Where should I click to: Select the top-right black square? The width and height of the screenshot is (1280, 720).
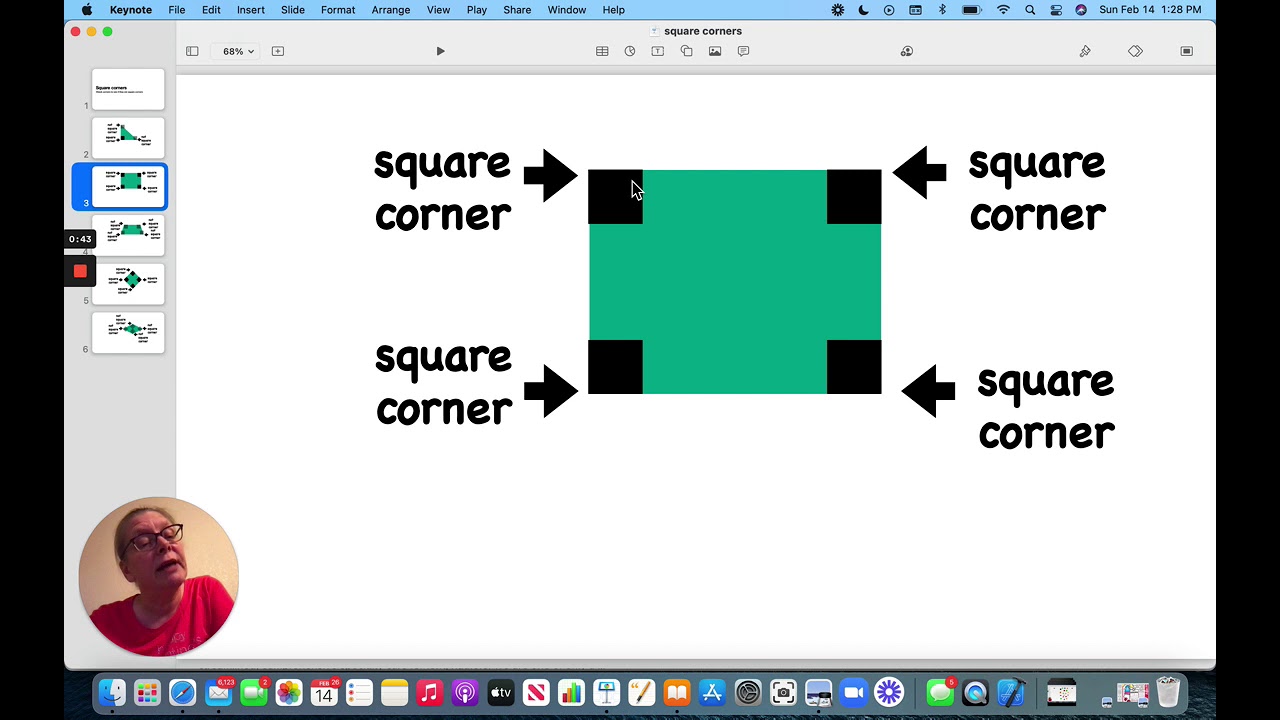(x=854, y=197)
